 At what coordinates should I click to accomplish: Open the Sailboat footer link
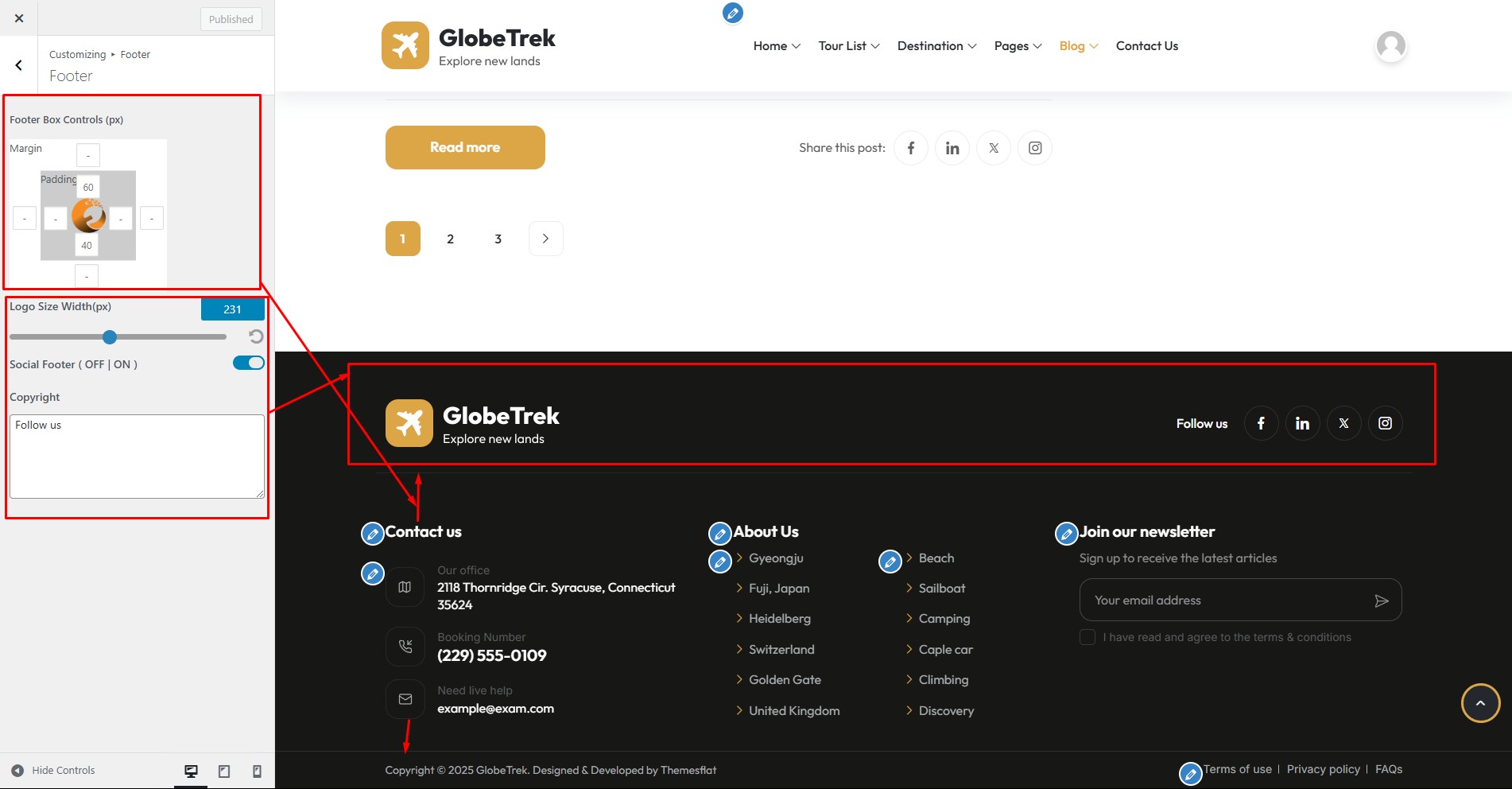point(942,589)
